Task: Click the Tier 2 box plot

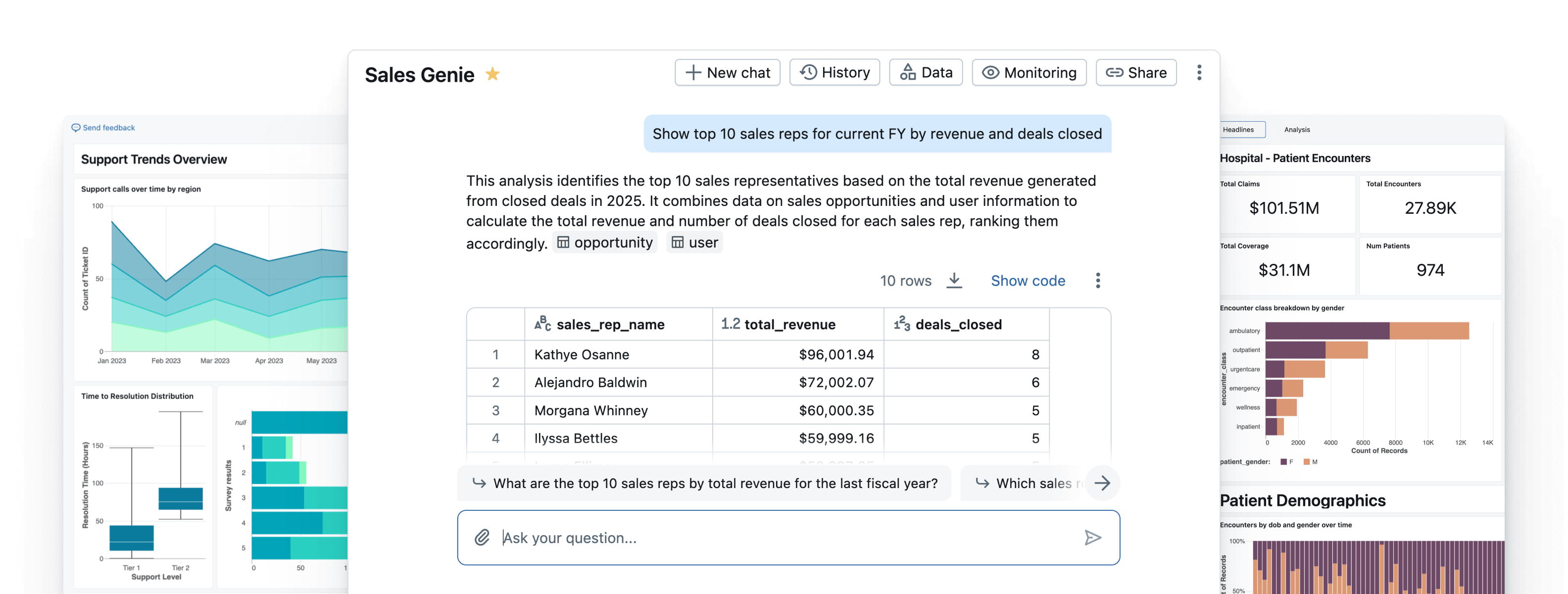Action: (181, 498)
